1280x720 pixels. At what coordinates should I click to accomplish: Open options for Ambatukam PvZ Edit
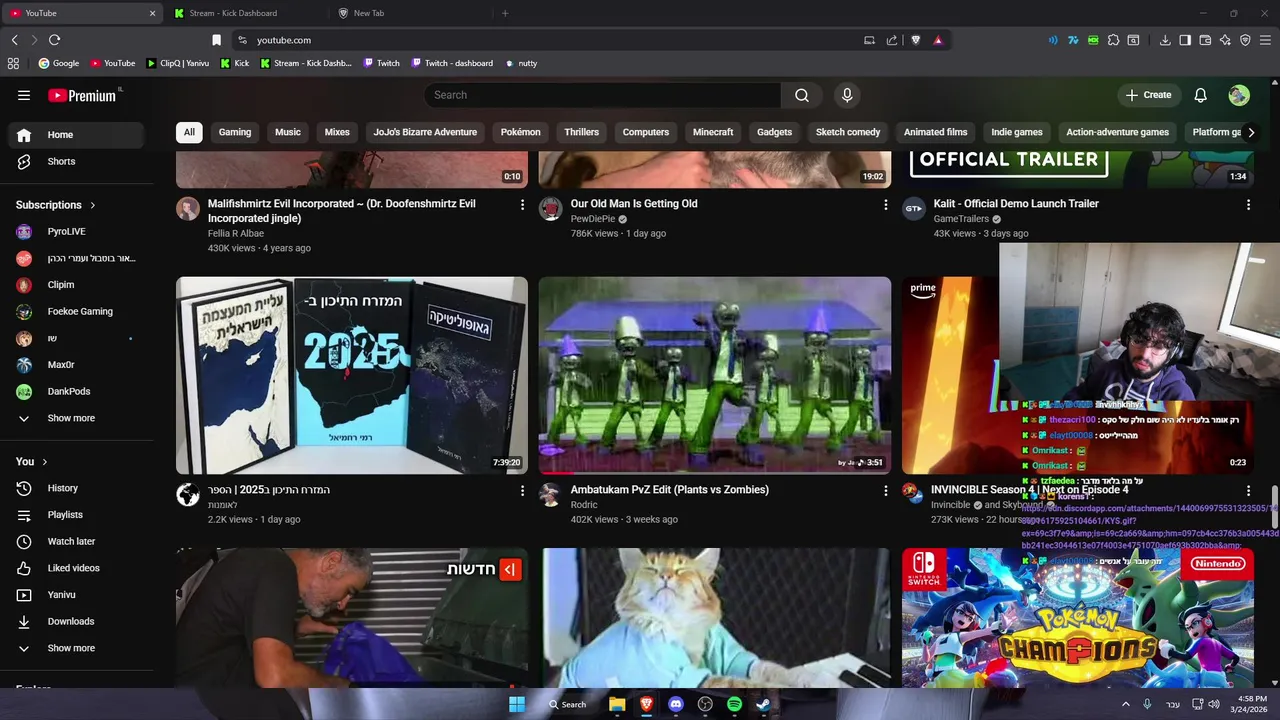point(885,491)
